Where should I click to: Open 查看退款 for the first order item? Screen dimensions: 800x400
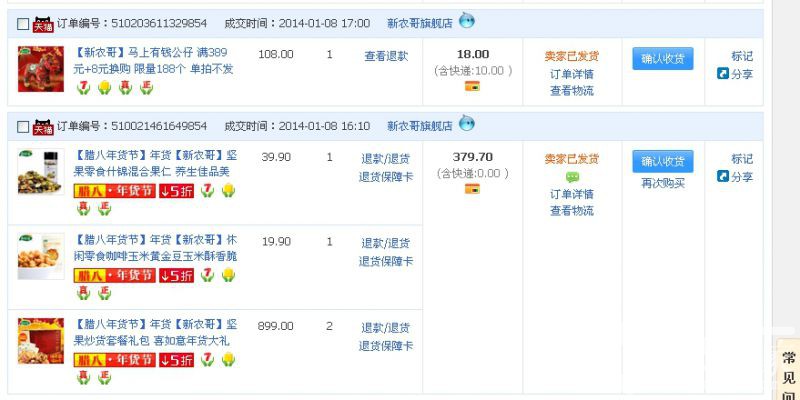pyautogui.click(x=386, y=57)
